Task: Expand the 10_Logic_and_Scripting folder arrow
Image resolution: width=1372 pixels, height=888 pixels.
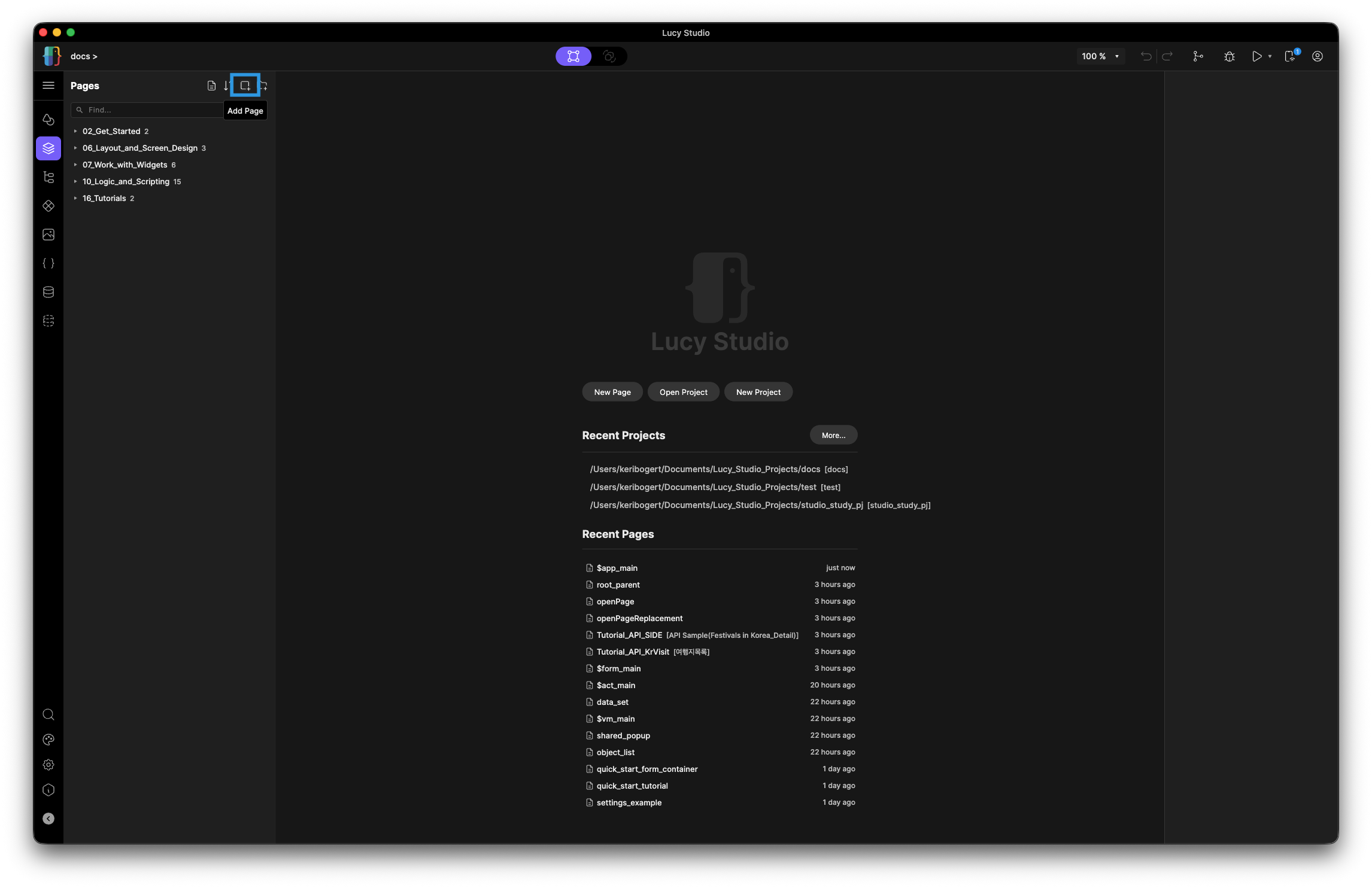Action: [x=75, y=181]
